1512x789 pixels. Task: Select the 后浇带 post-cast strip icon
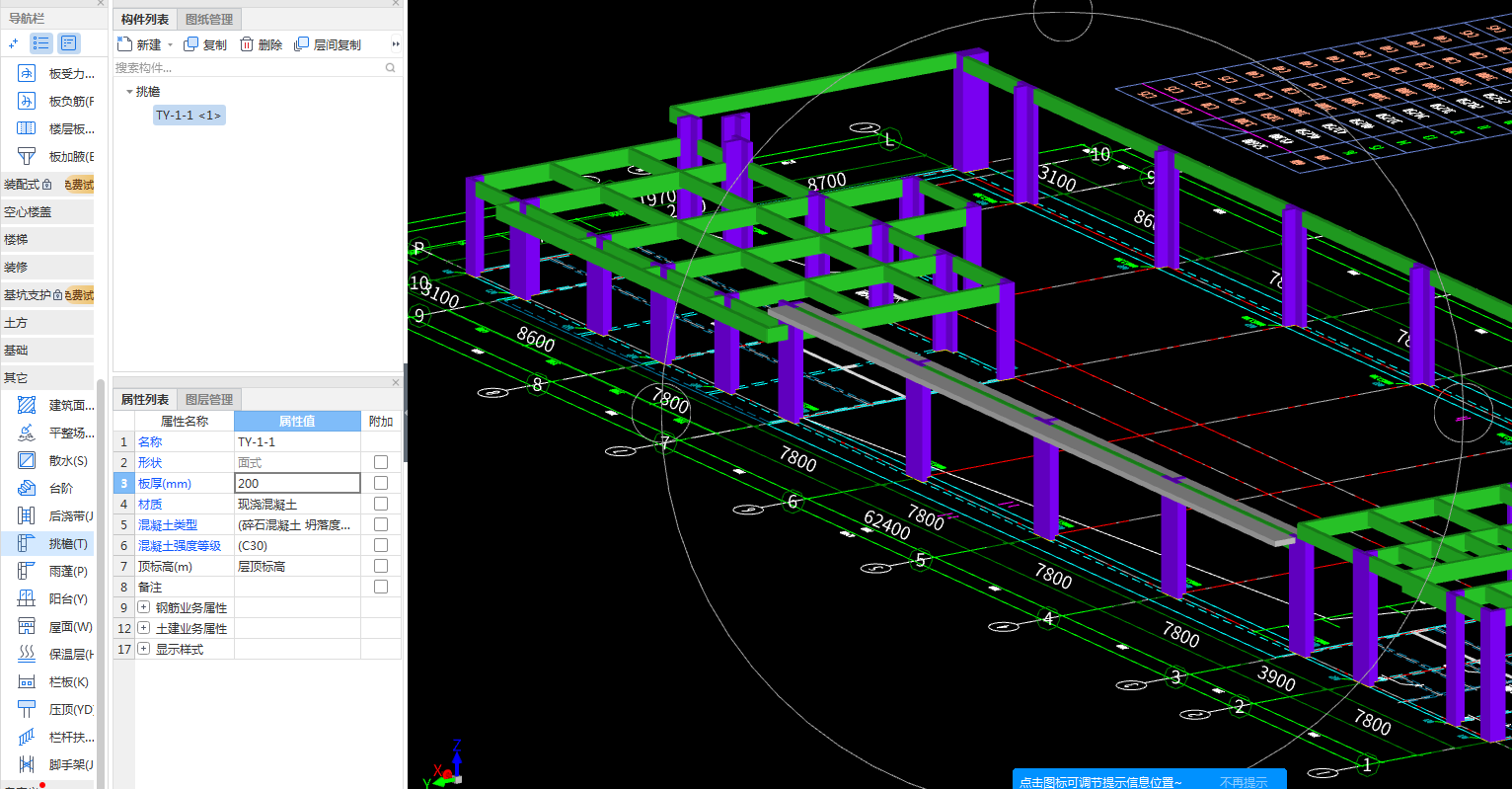click(27, 515)
